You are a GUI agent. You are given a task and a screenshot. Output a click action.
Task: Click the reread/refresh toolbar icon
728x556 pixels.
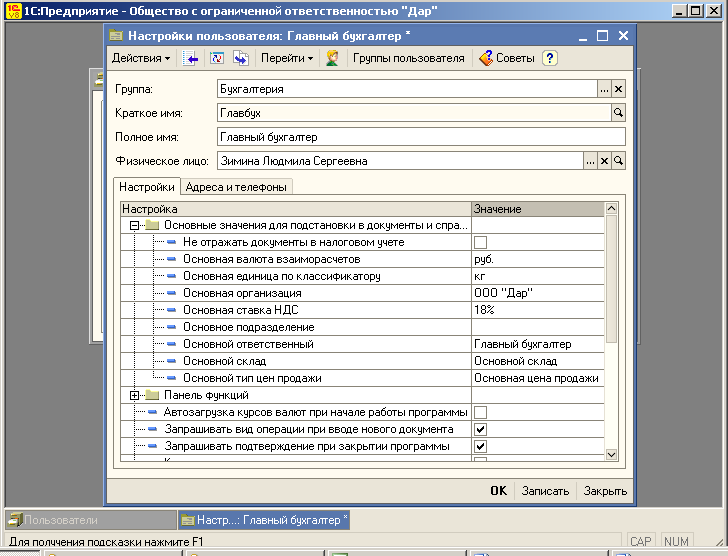click(x=217, y=58)
